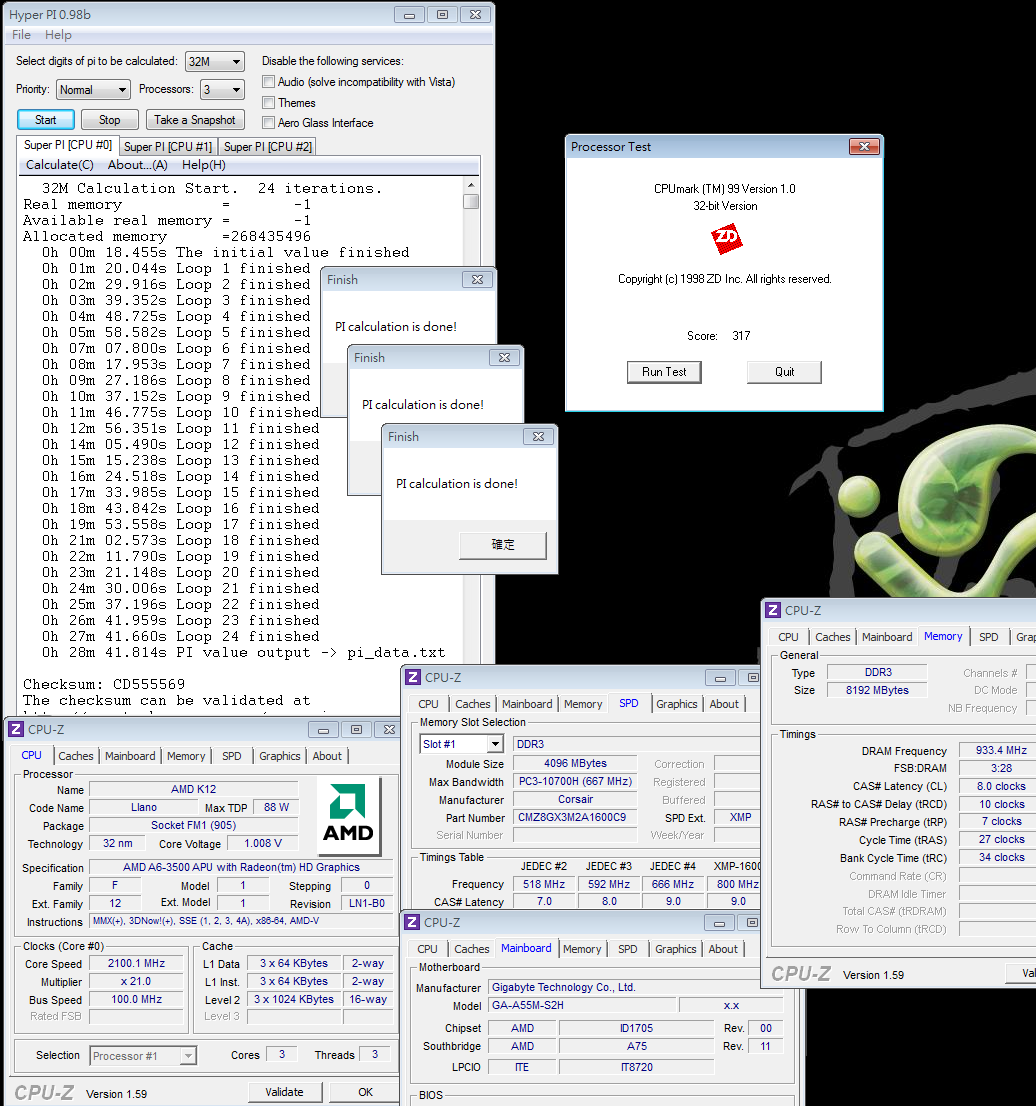Open CPU tab in CPU-Z Memory window
Viewport: 1036px width, 1106px height.
[x=788, y=637]
